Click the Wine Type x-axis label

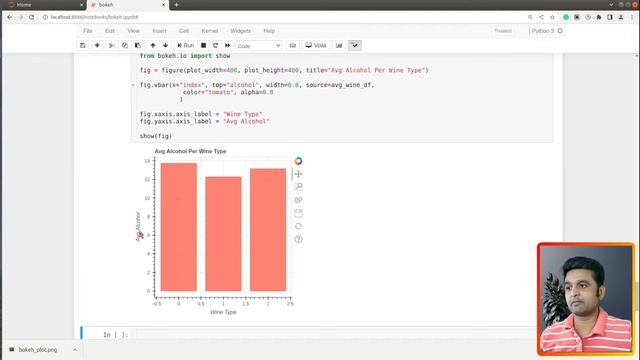point(223,312)
